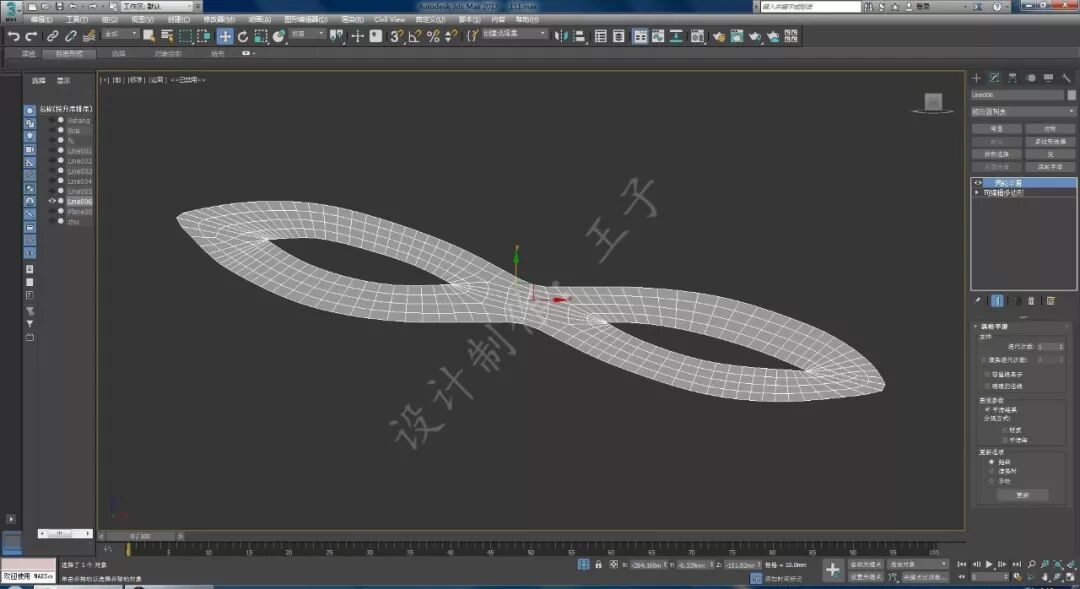The height and width of the screenshot is (589, 1080).
Task: Activate the Select and Move tool
Action: [225, 36]
